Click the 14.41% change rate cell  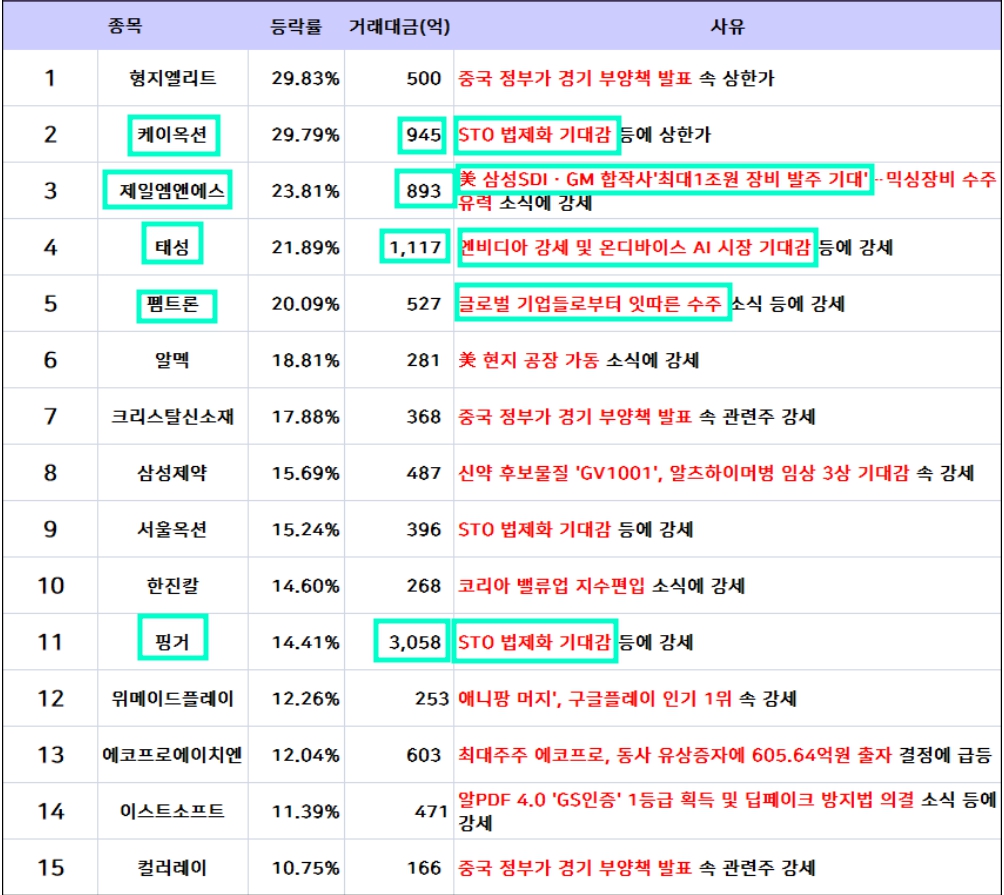(x=305, y=641)
